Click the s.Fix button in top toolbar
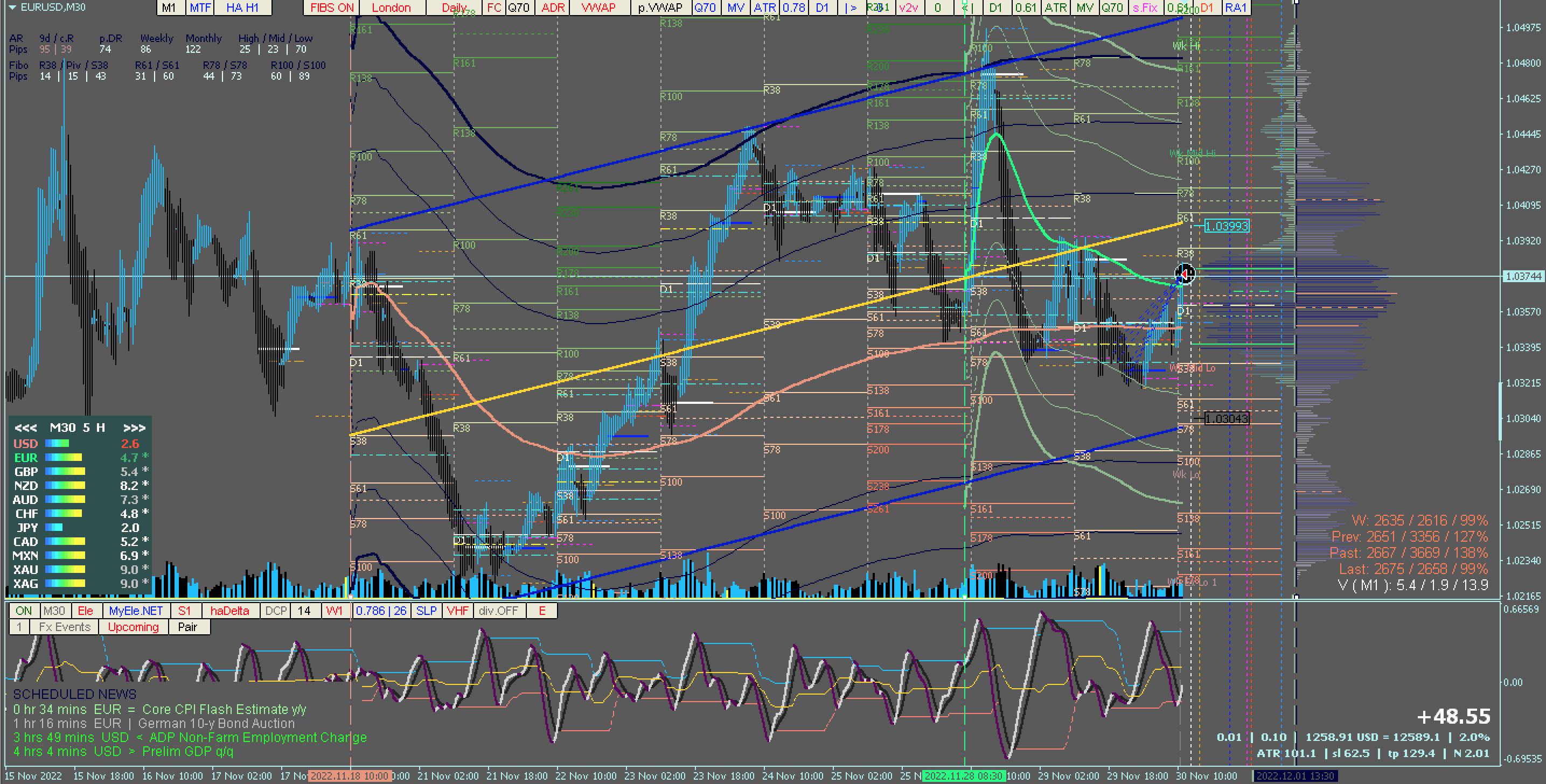Image resolution: width=1546 pixels, height=784 pixels. [1145, 8]
